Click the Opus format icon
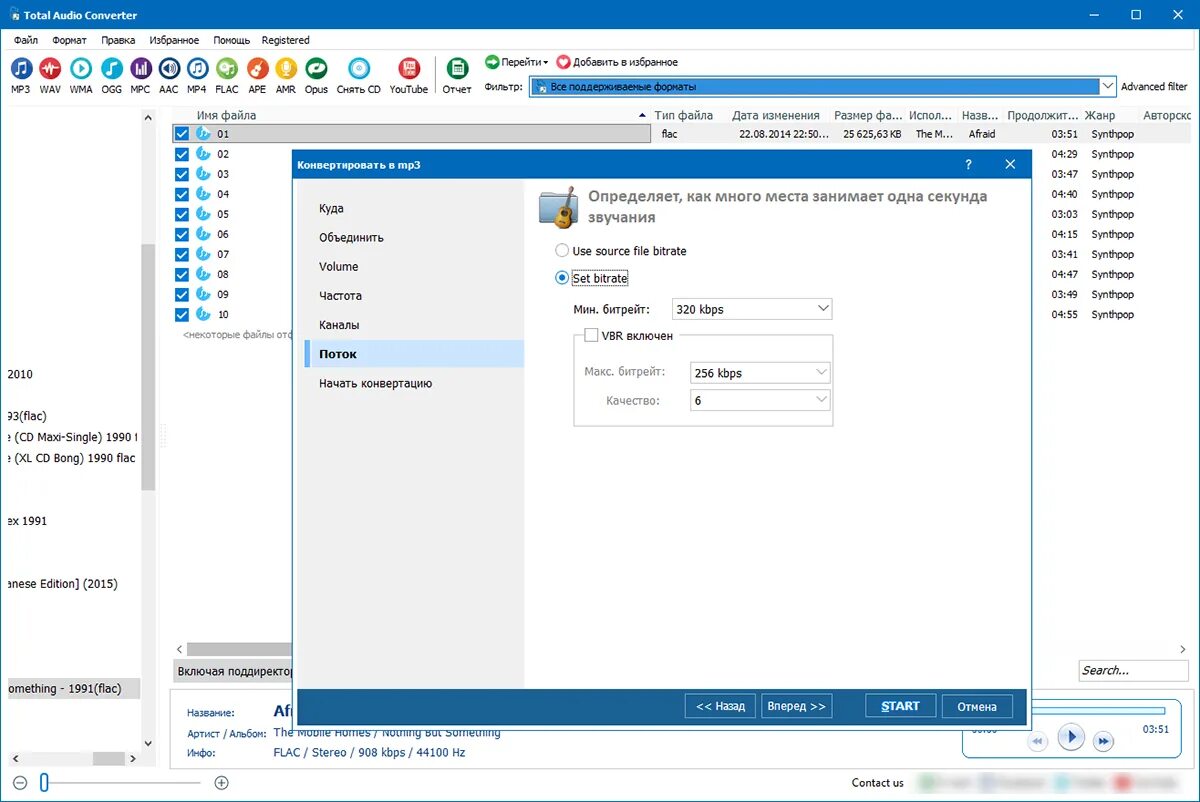 click(316, 70)
